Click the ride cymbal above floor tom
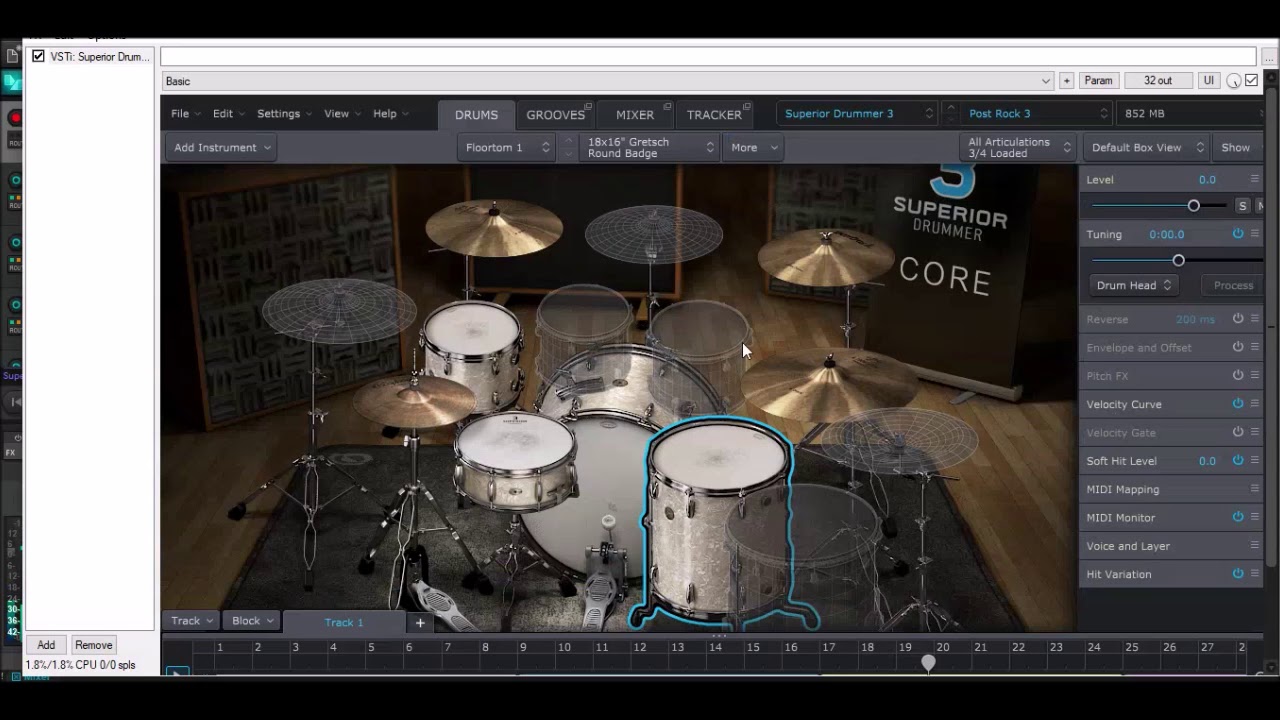 click(828, 383)
